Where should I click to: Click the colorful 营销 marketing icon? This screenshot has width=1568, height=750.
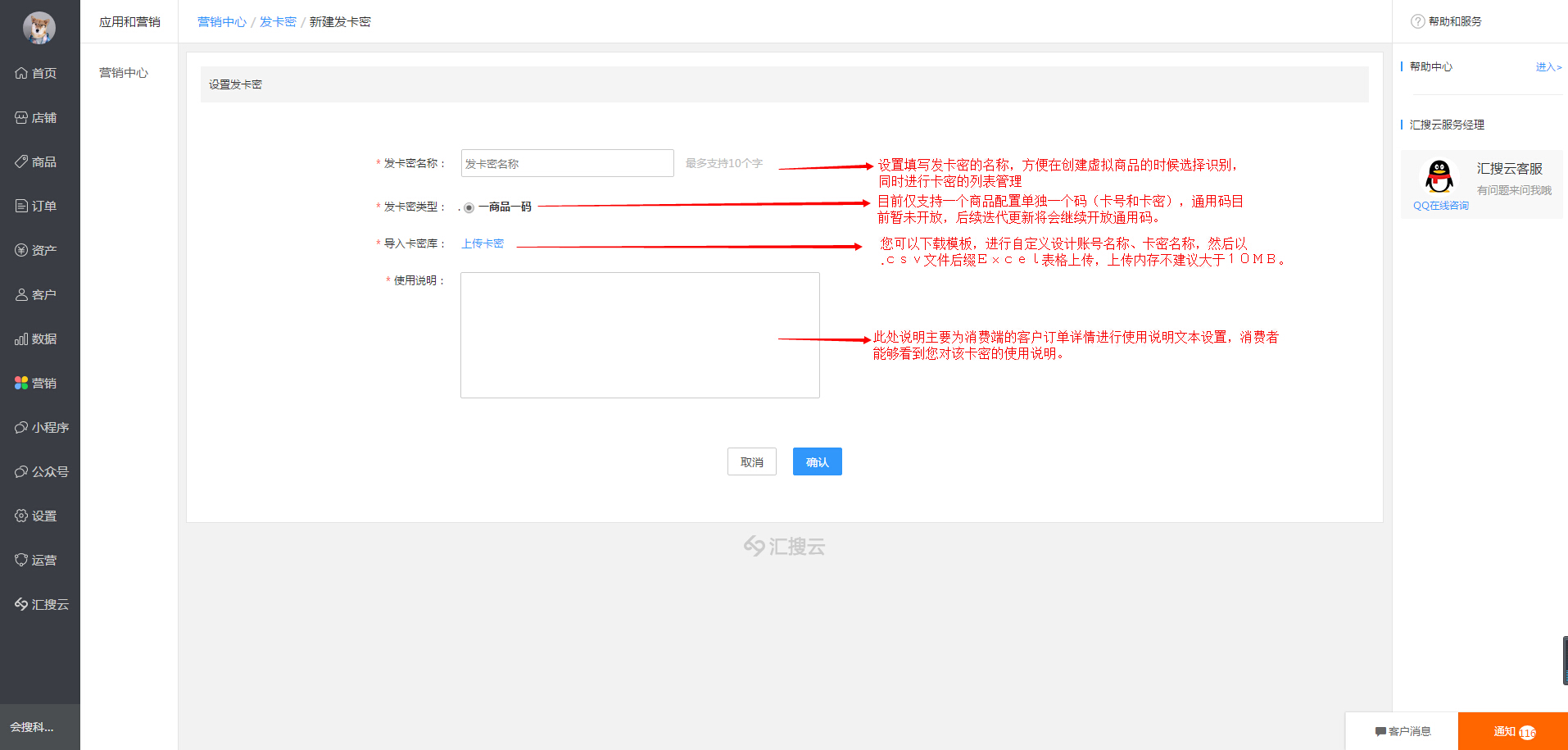click(x=21, y=383)
